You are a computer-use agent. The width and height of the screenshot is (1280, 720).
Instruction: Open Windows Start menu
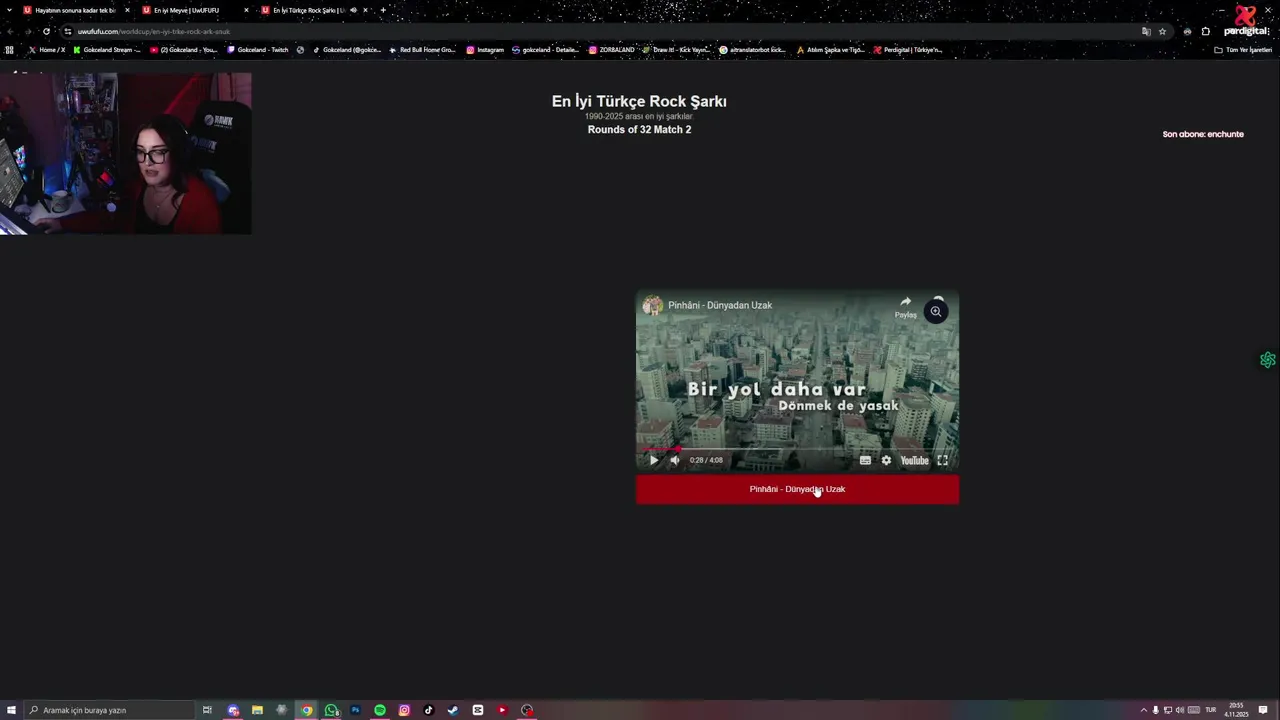pyautogui.click(x=11, y=710)
